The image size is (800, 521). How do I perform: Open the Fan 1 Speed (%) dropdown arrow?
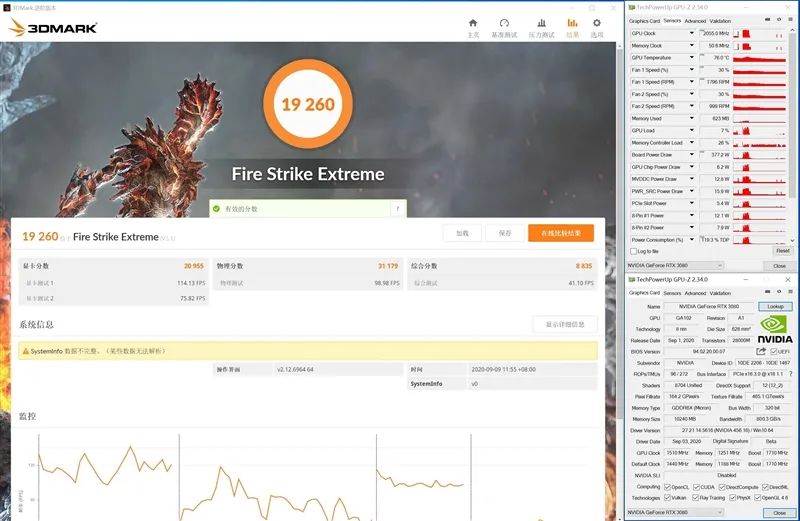[x=692, y=70]
